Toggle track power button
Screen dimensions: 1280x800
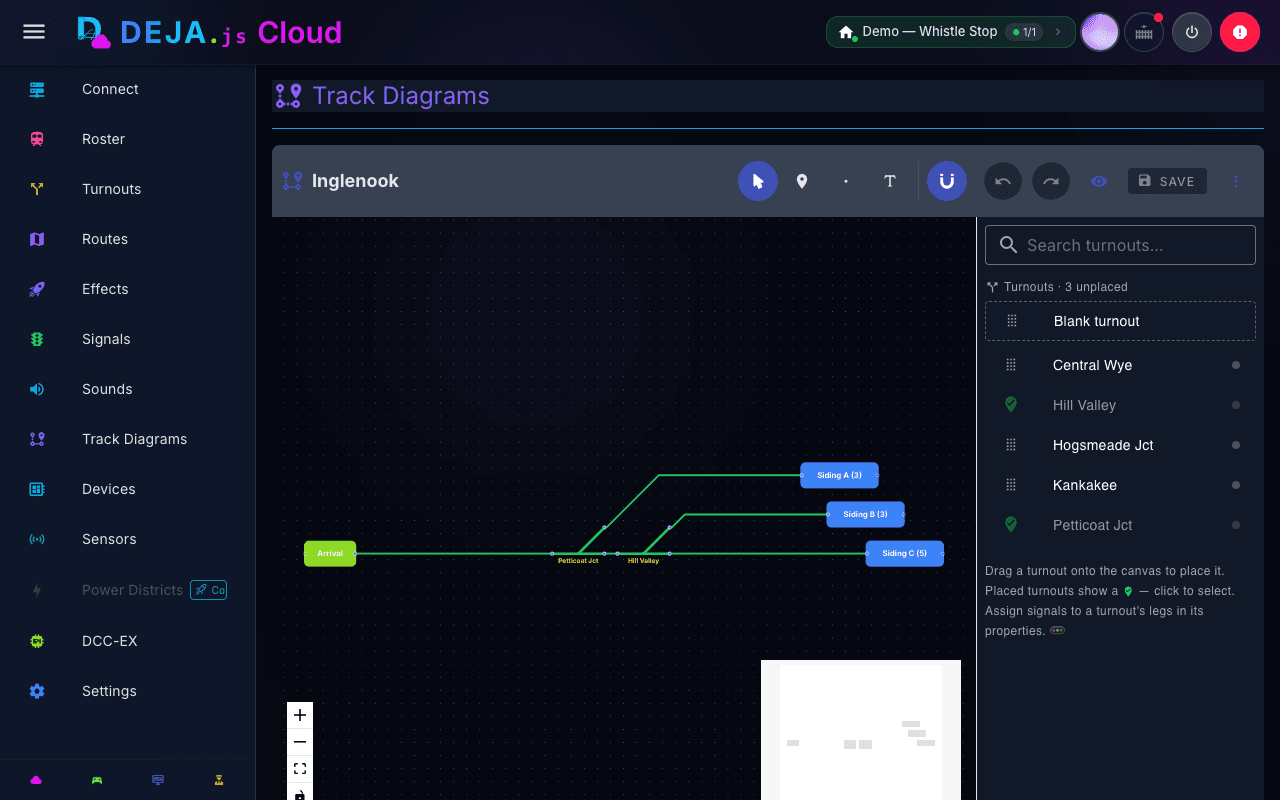(x=1192, y=32)
